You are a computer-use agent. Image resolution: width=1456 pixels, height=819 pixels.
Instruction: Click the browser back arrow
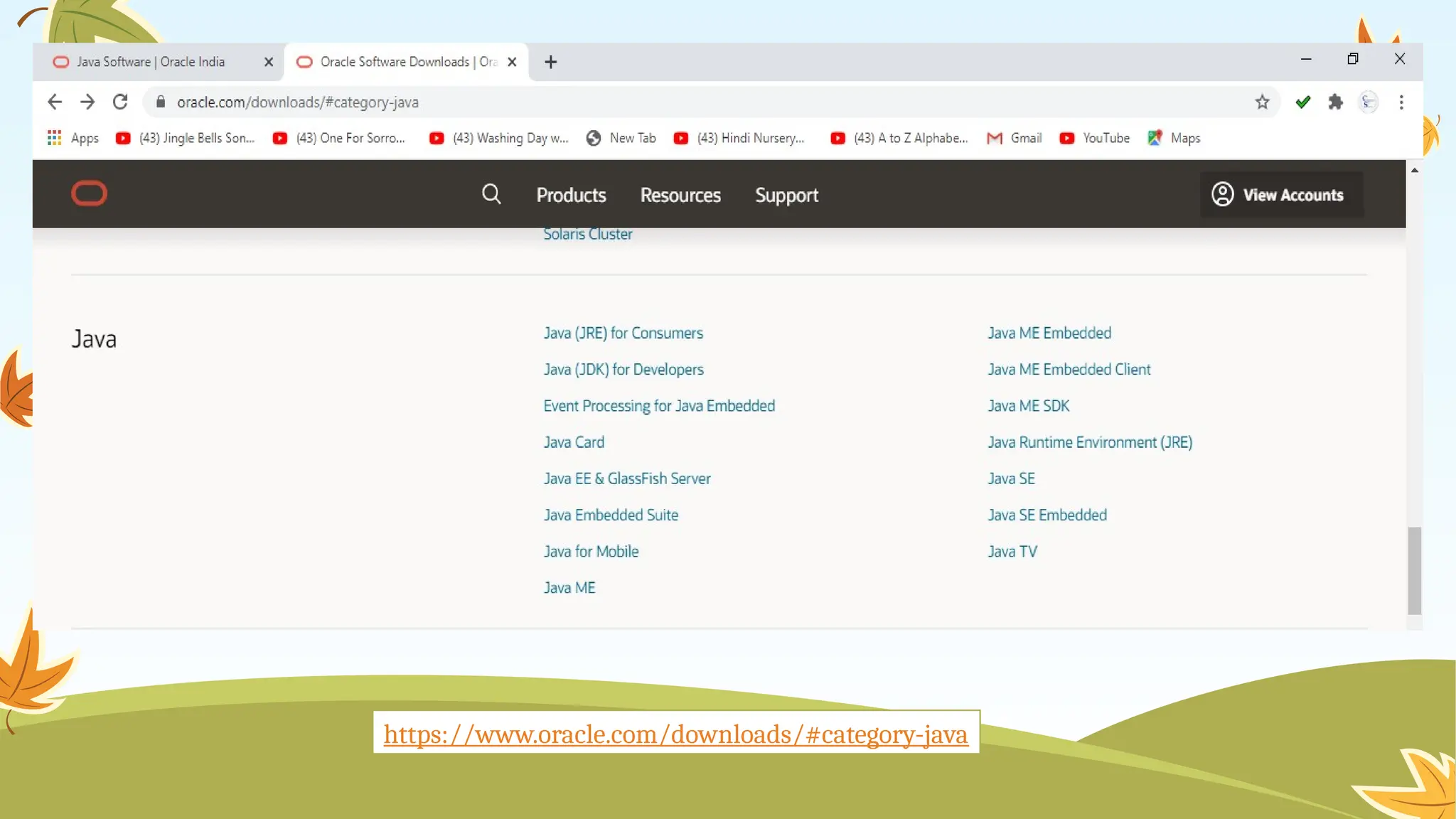[55, 102]
